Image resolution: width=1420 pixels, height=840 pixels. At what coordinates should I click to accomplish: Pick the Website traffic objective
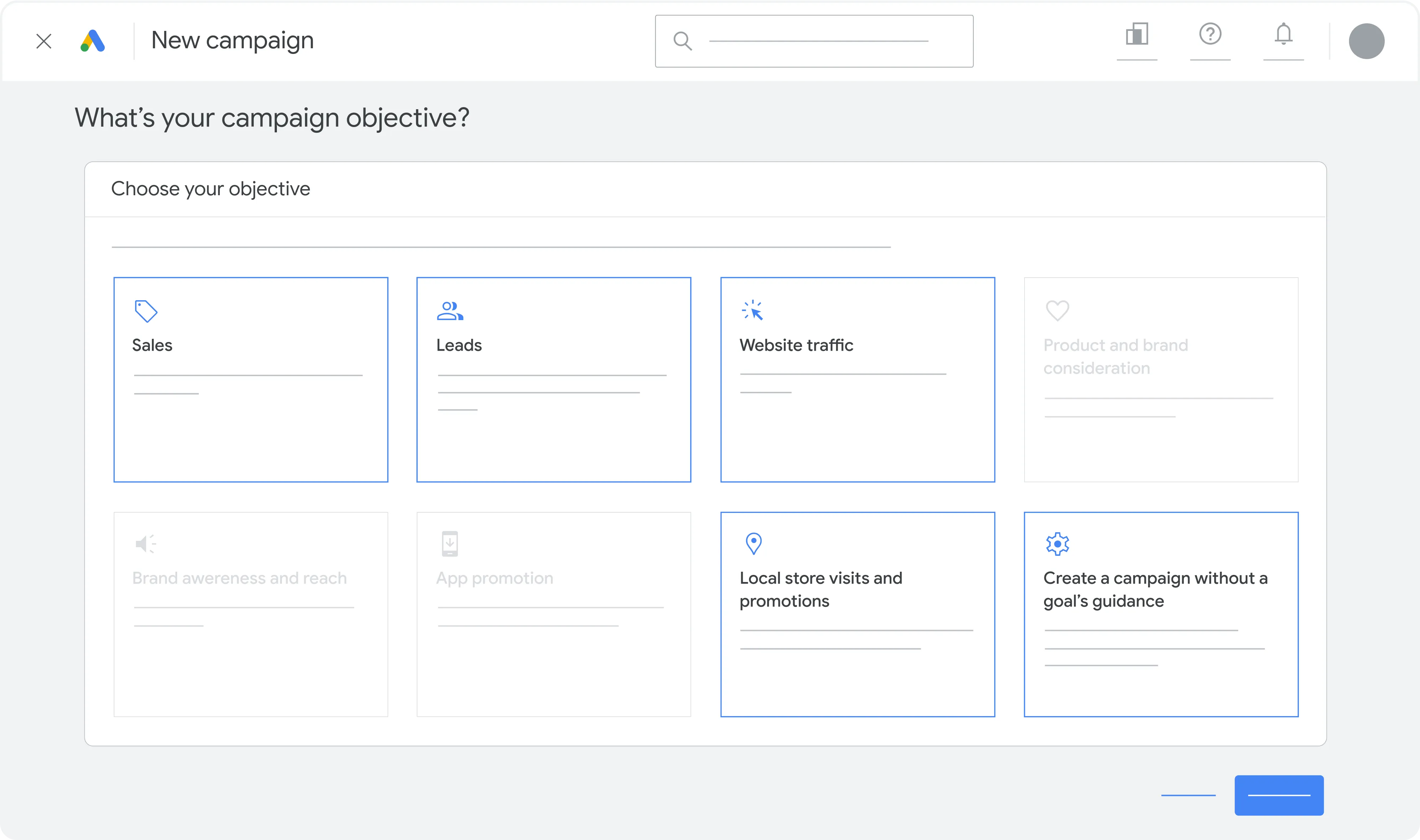[857, 379]
